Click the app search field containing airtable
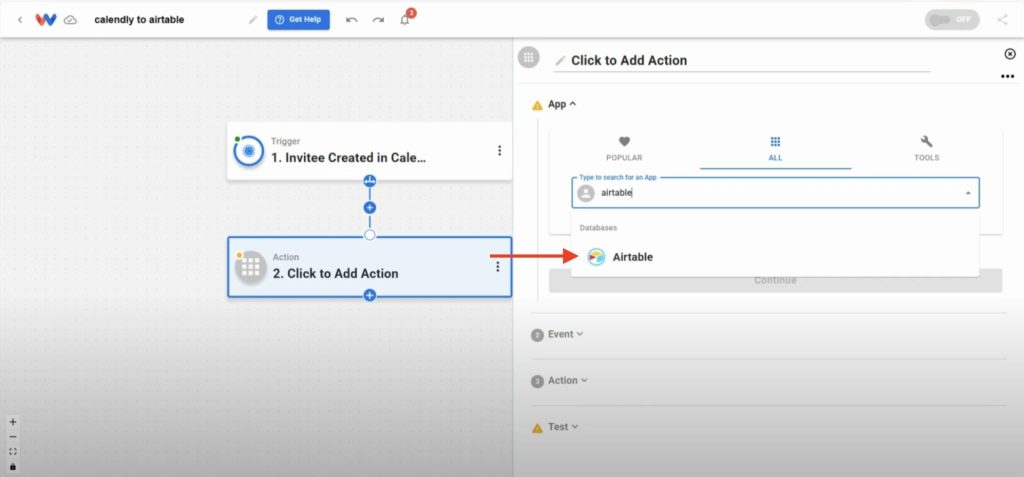 [775, 193]
